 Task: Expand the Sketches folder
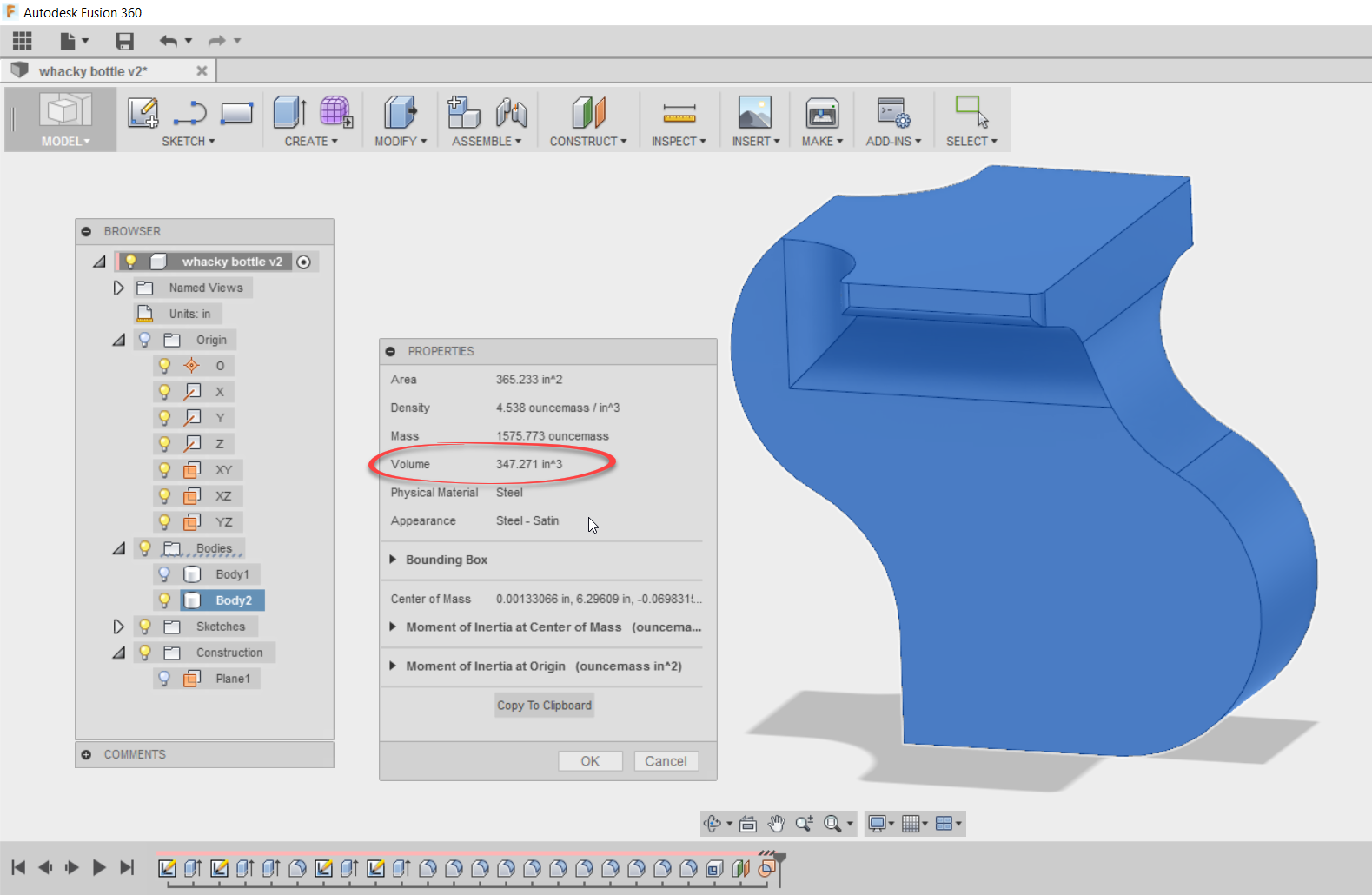click(x=119, y=626)
